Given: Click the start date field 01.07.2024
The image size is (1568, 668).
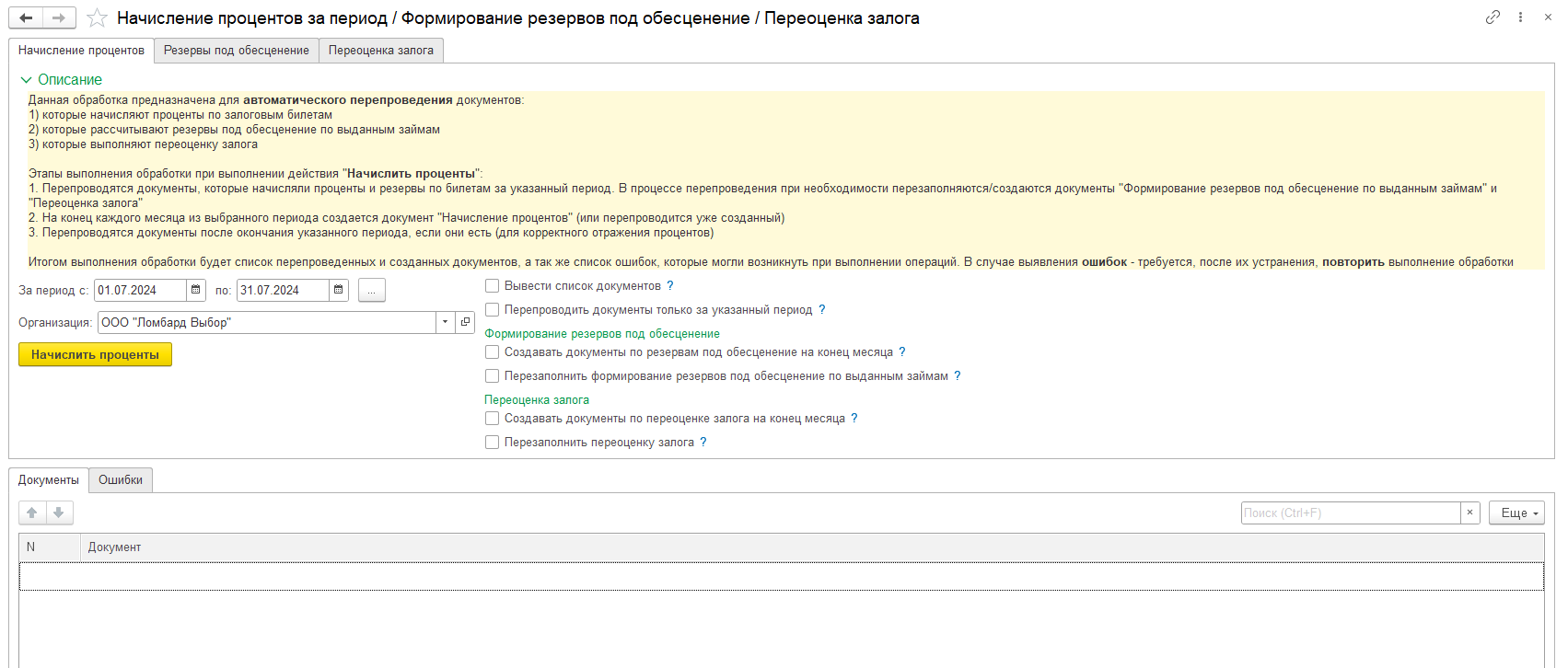Looking at the screenshot, I should (x=141, y=290).
